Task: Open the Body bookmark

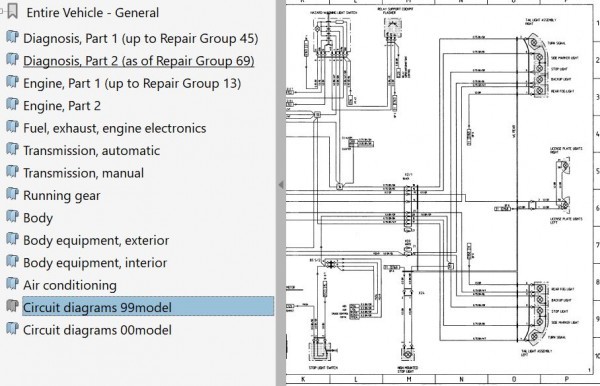Action: click(38, 218)
